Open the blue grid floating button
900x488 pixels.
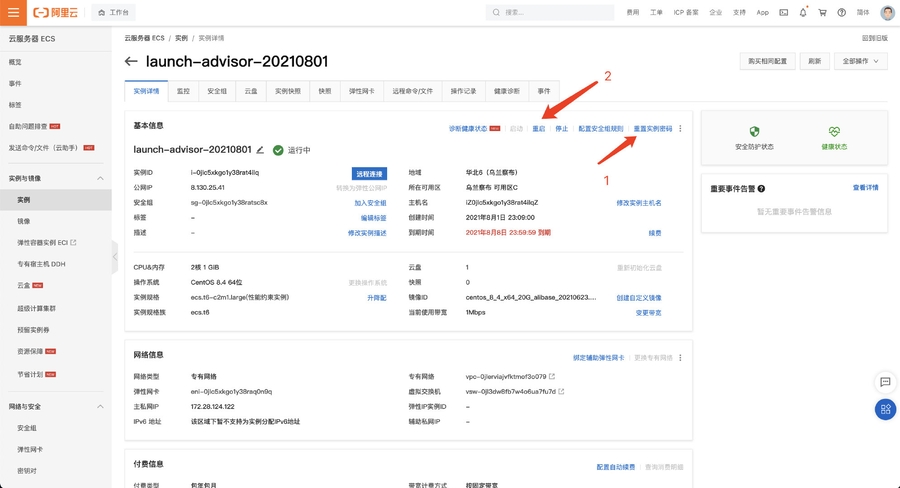pyautogui.click(x=885, y=409)
